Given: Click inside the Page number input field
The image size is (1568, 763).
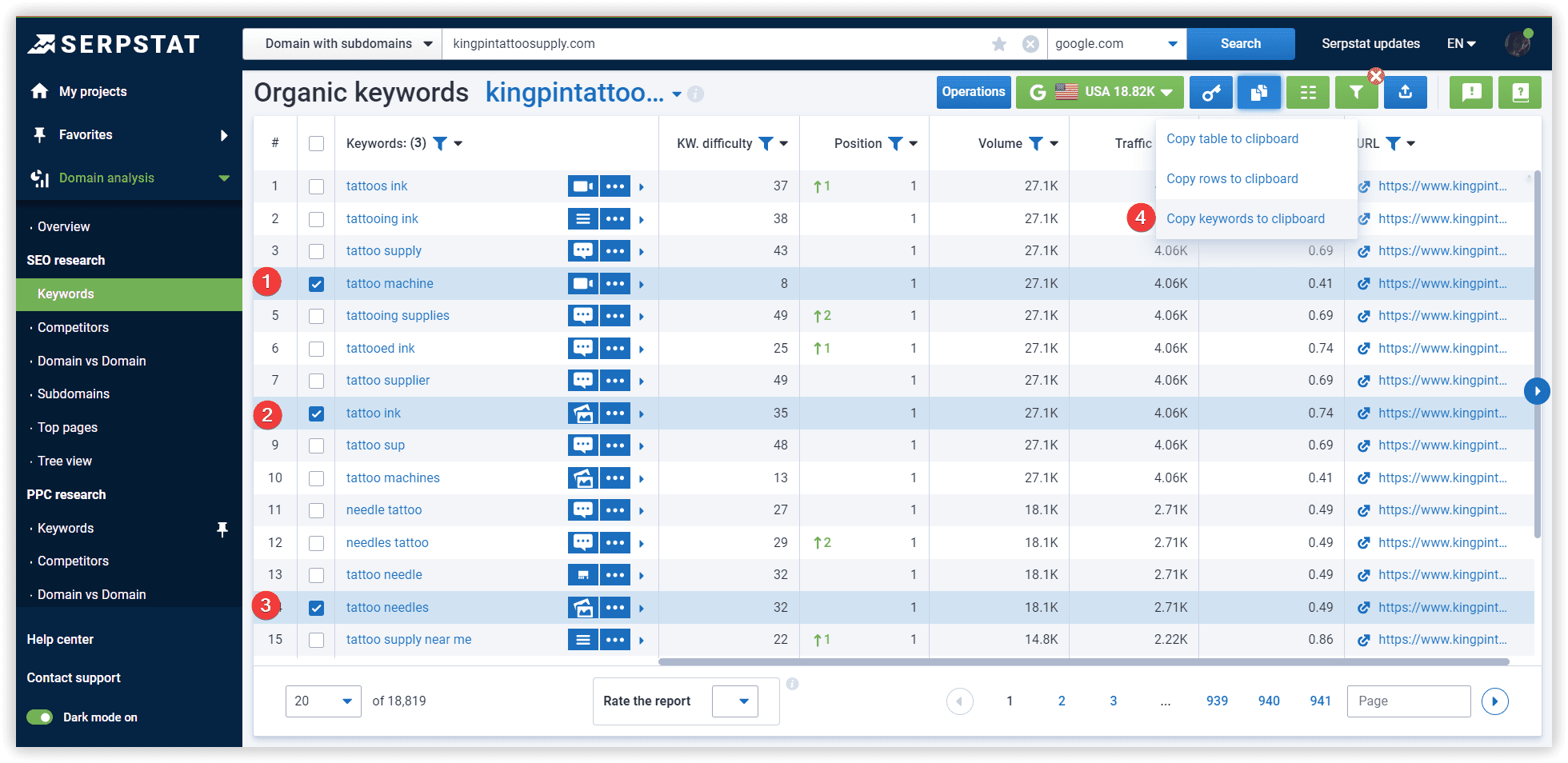Looking at the screenshot, I should tap(1409, 701).
